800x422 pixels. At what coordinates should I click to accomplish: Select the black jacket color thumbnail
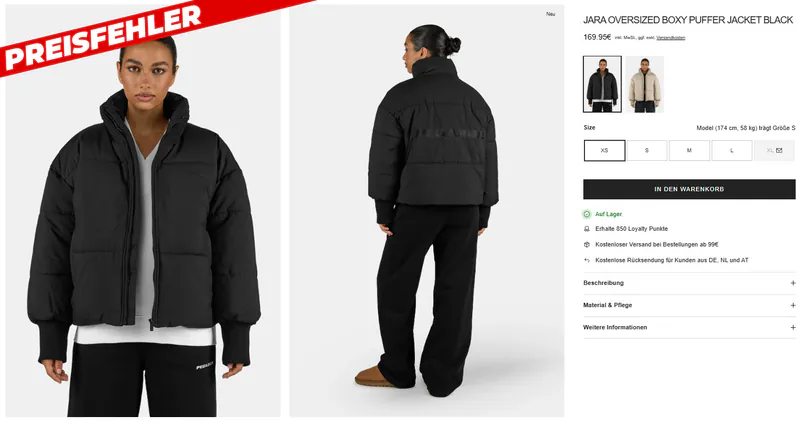click(602, 84)
